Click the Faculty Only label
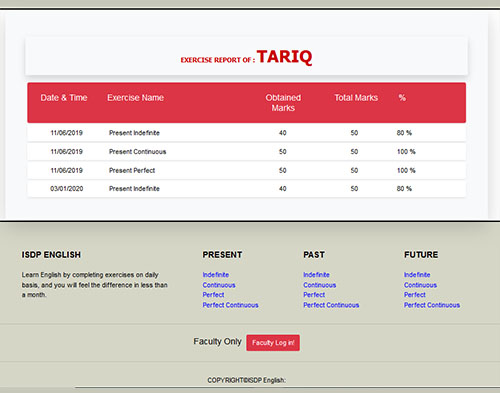500x393 pixels. pyautogui.click(x=217, y=342)
